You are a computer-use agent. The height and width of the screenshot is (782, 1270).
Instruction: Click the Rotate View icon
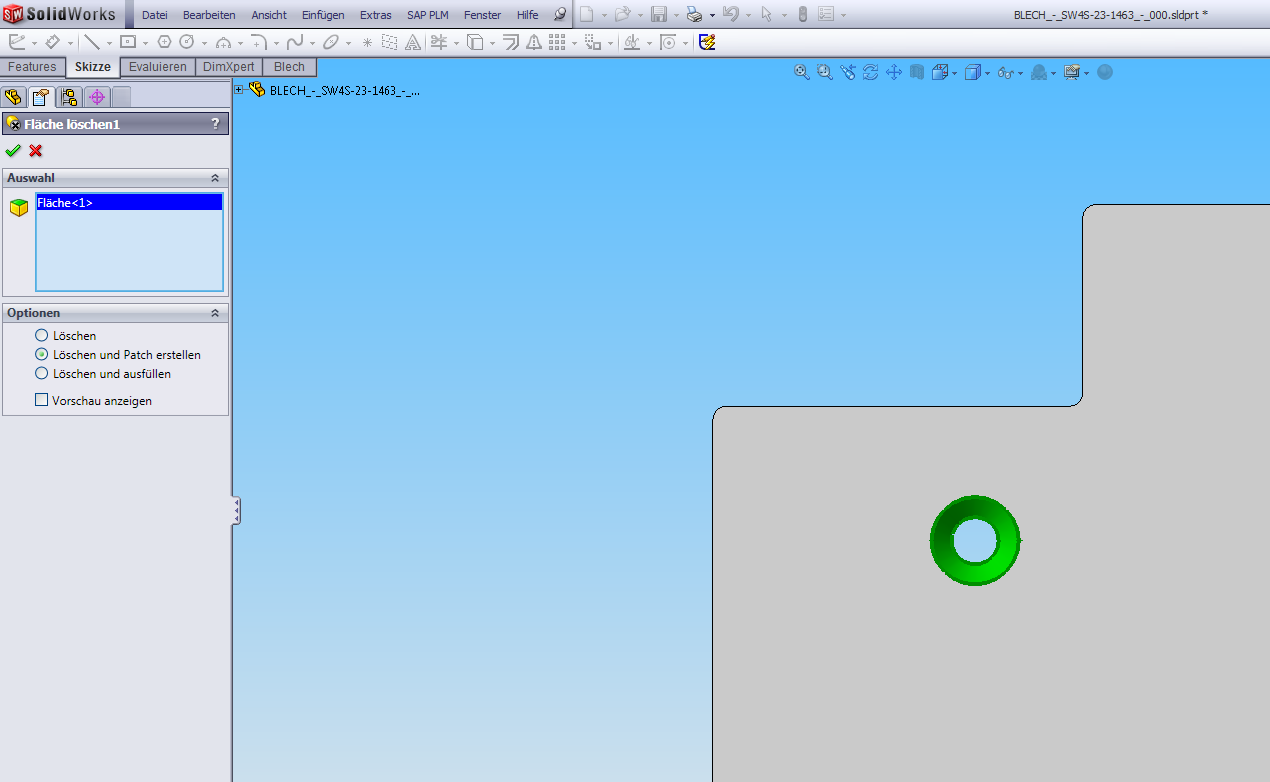tap(870, 72)
